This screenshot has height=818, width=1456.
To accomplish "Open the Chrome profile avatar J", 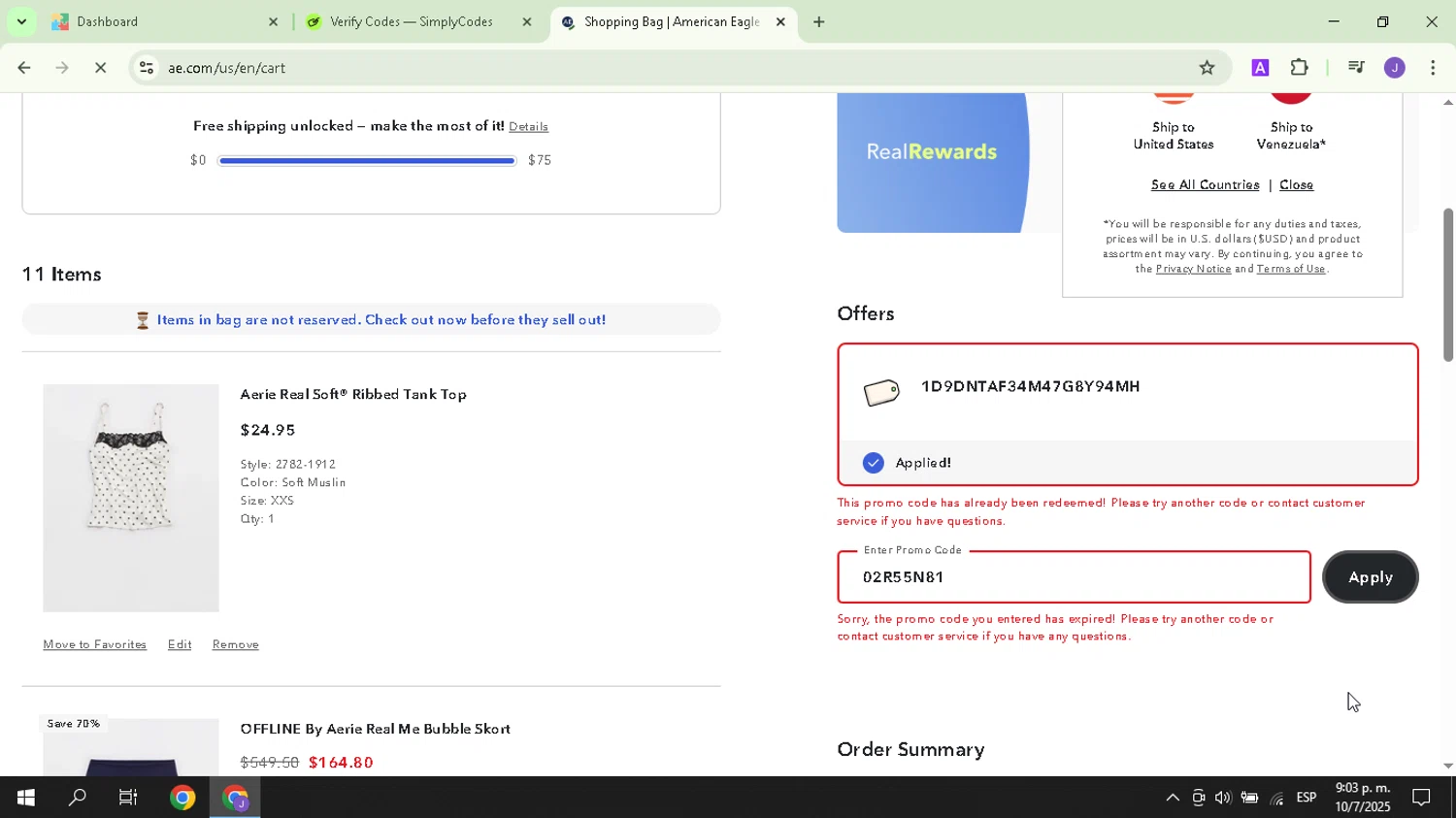I will [1395, 68].
